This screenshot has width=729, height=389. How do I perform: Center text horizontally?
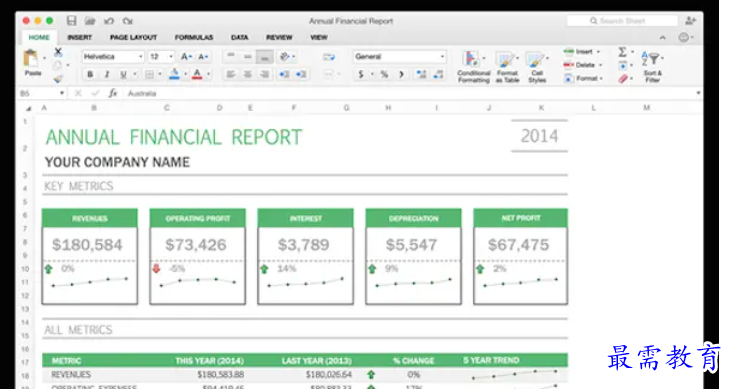(248, 74)
